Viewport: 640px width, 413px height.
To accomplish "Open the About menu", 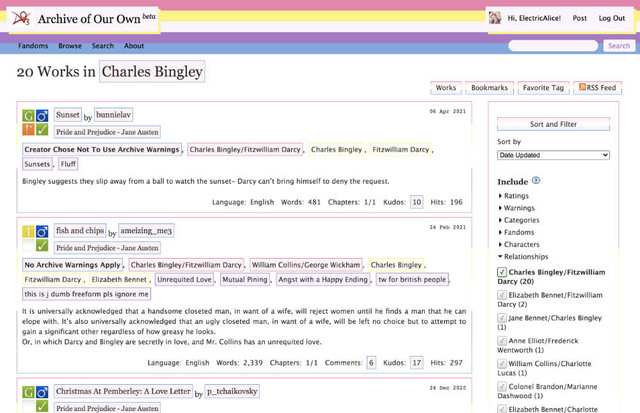I will pyautogui.click(x=134, y=46).
